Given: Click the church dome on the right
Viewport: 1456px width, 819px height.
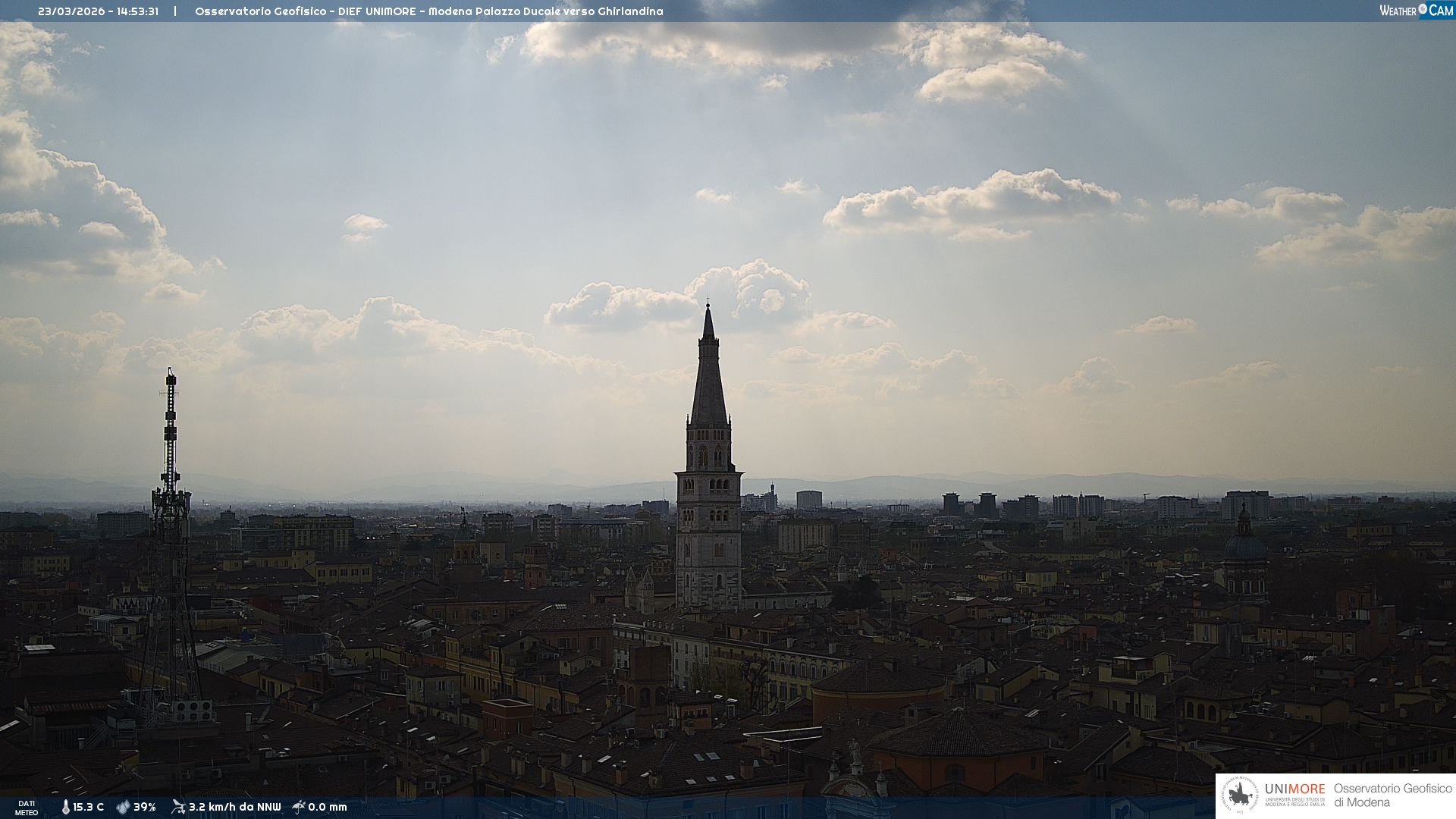Looking at the screenshot, I should click(1244, 546).
